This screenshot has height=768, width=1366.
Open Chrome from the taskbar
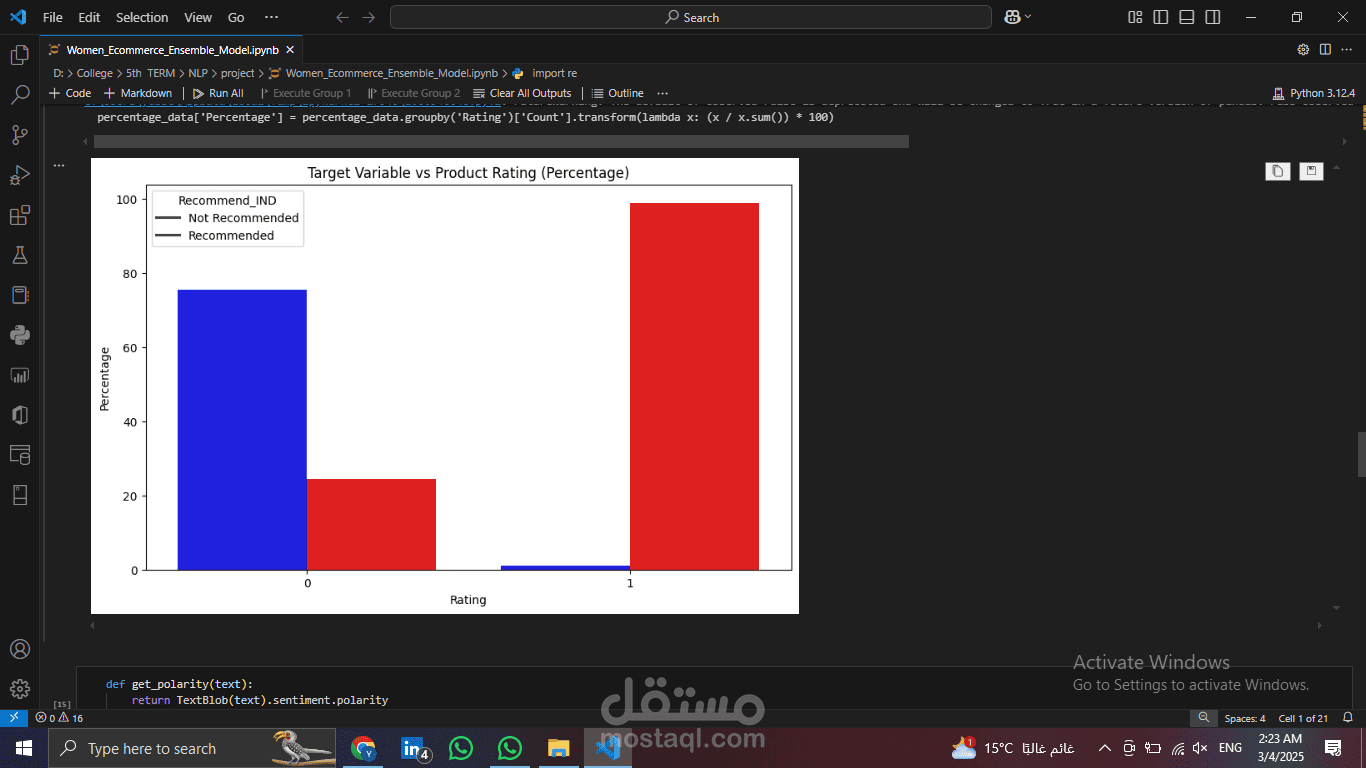(x=363, y=748)
